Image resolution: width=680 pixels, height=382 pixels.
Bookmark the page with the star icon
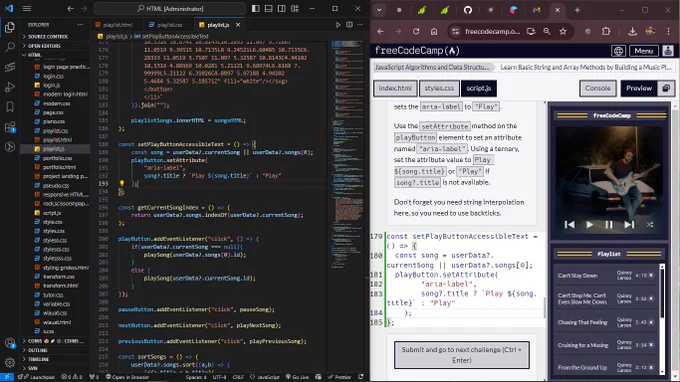click(x=563, y=31)
